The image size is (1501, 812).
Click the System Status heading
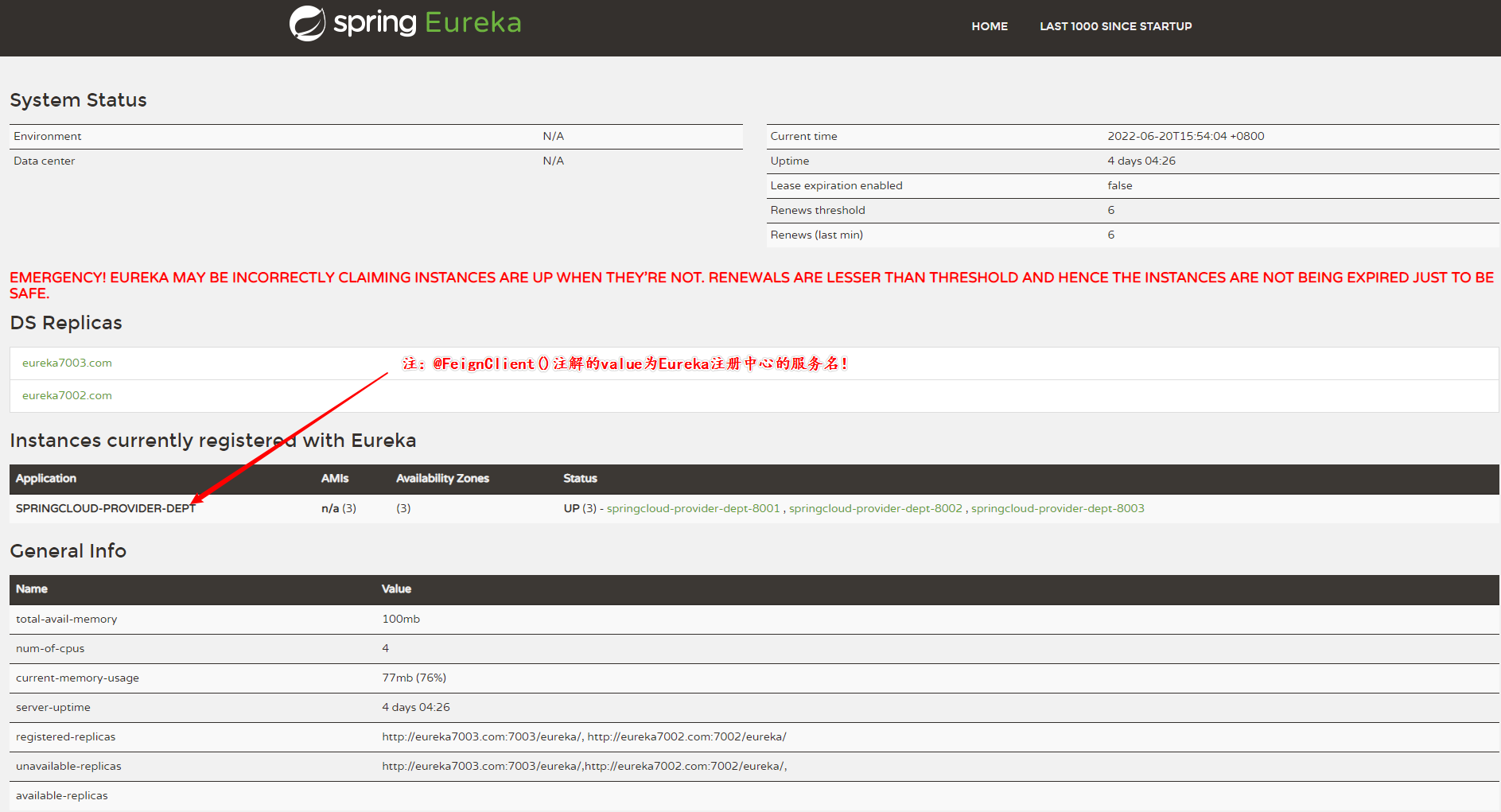78,100
